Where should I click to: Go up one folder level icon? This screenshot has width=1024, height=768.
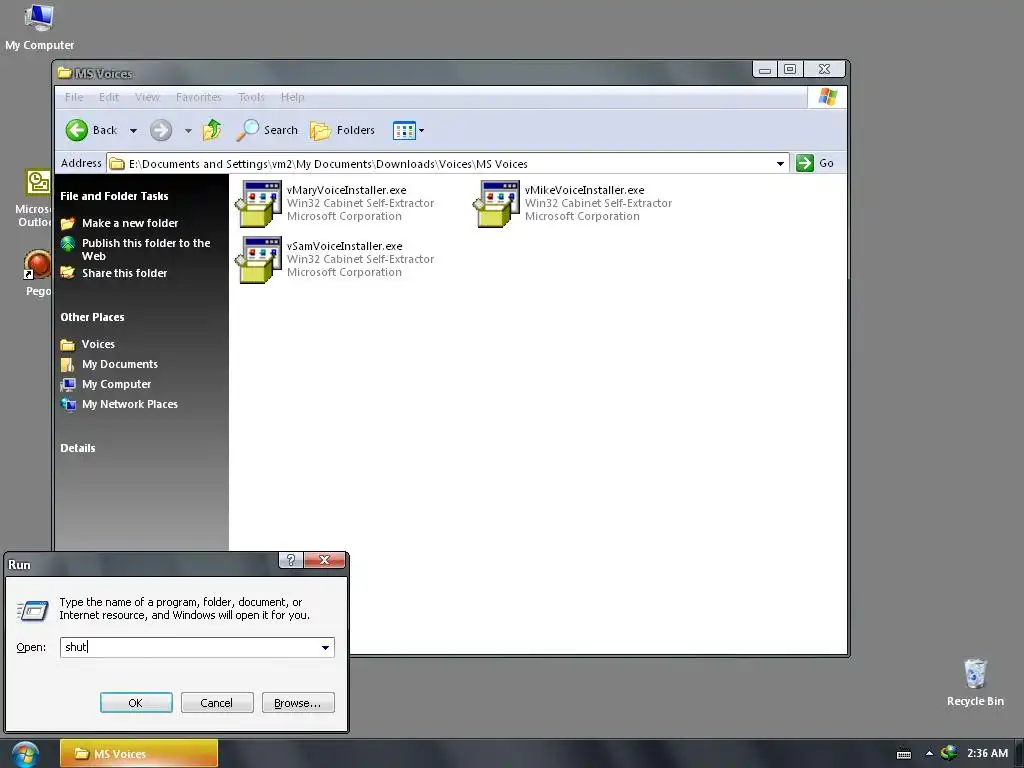tap(212, 130)
